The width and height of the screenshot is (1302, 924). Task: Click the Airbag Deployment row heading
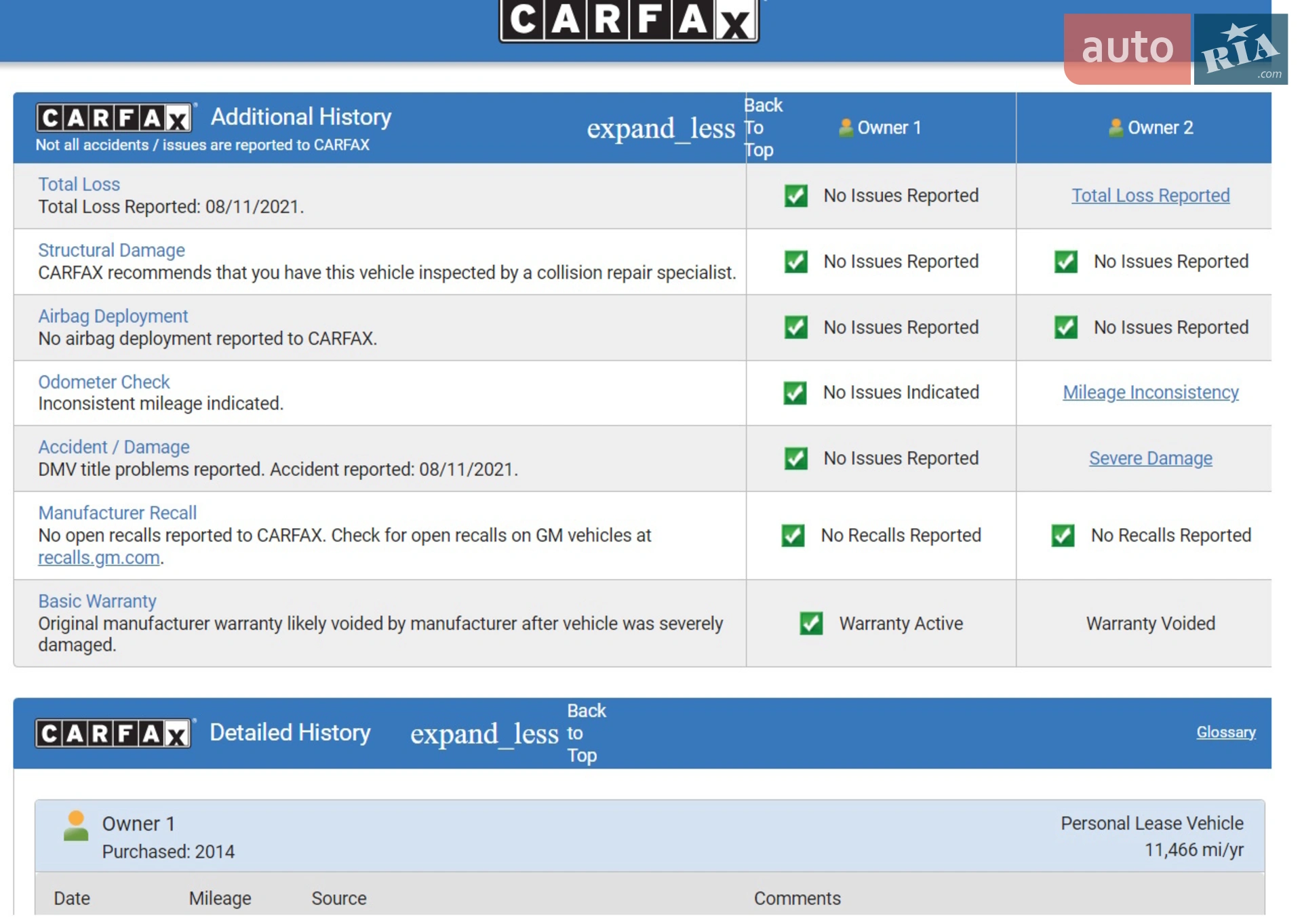[113, 316]
